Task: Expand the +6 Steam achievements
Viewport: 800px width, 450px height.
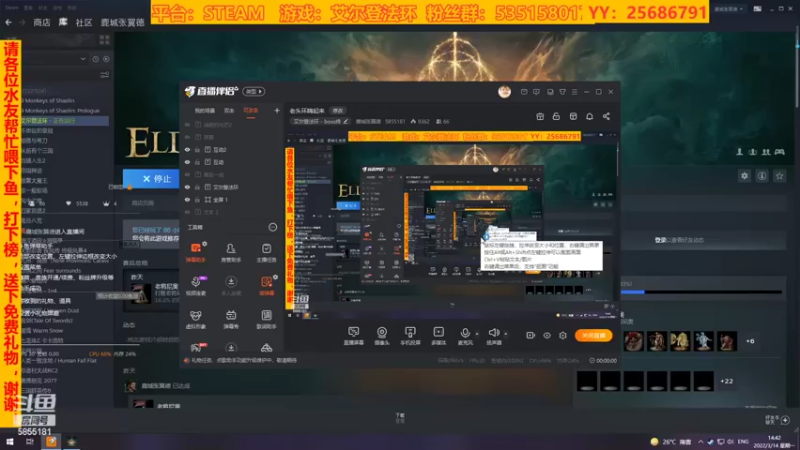Action: coord(749,341)
